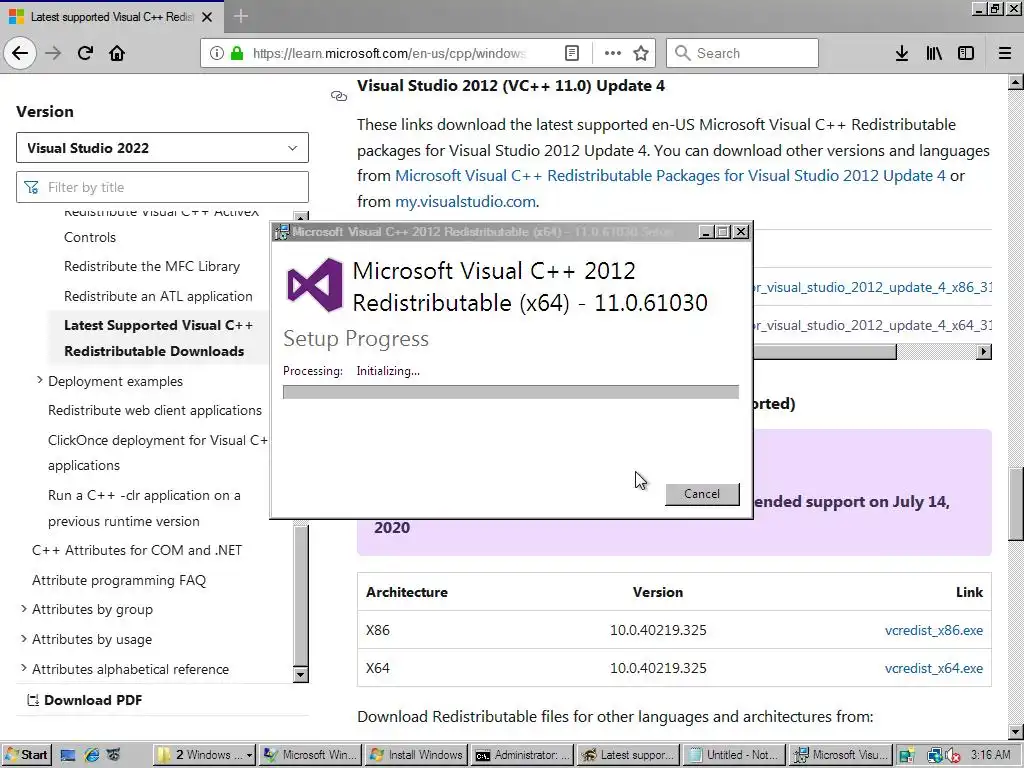Click the volume muted tray icon
The image size is (1024, 768).
point(953,756)
